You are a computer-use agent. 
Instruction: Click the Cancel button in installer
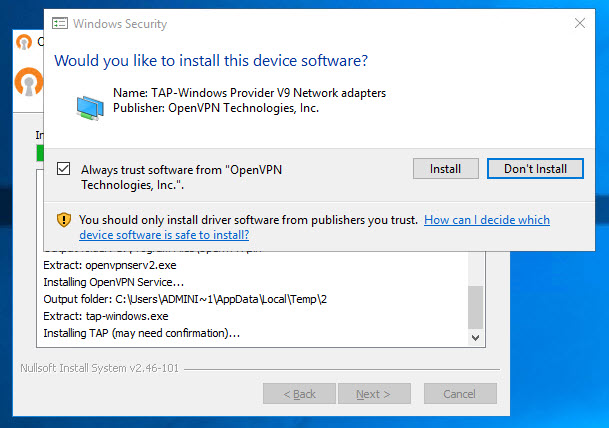460,394
